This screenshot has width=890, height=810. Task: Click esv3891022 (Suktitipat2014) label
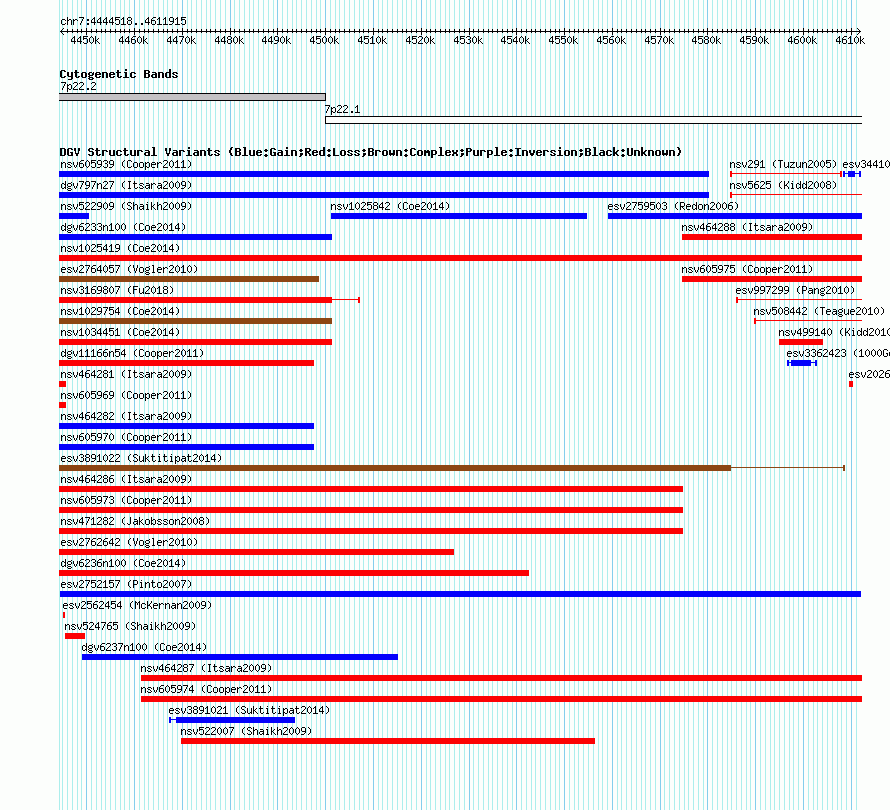(x=141, y=459)
